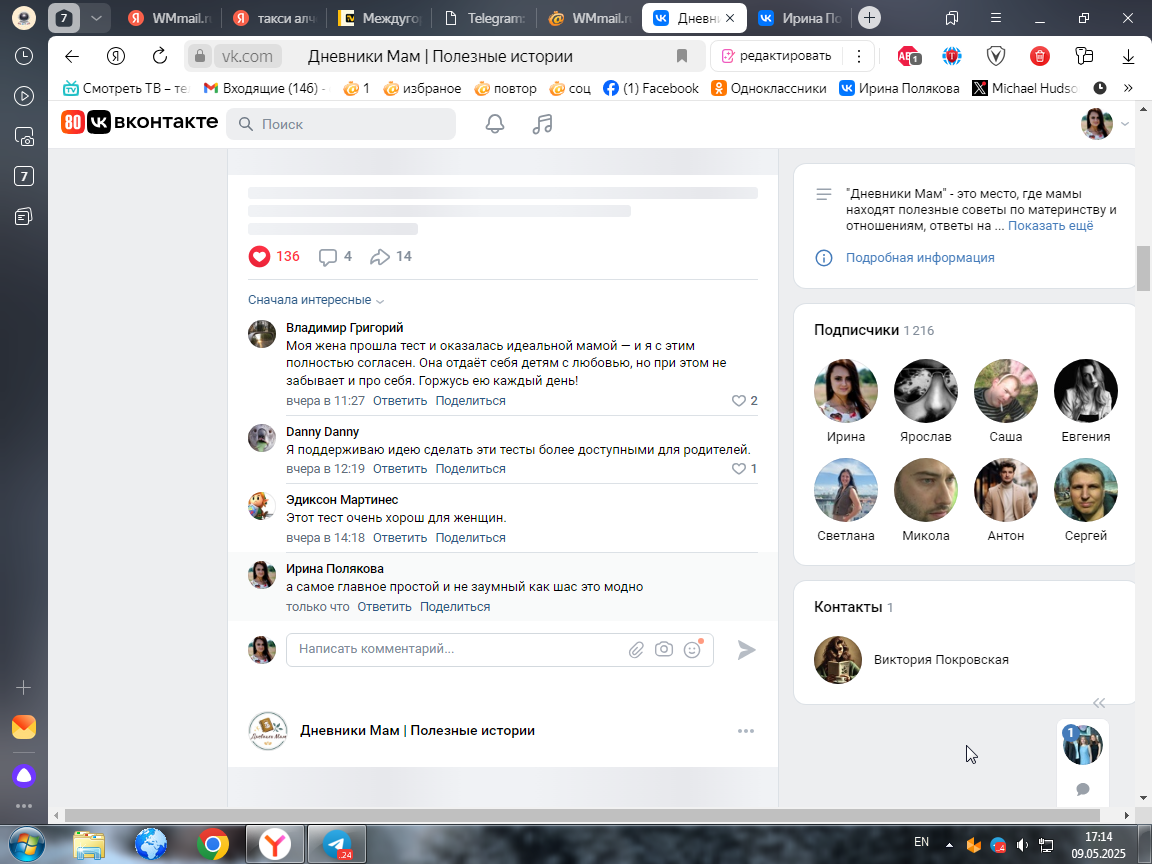
Task: Open Виктория Покровская contact
Action: (x=940, y=660)
